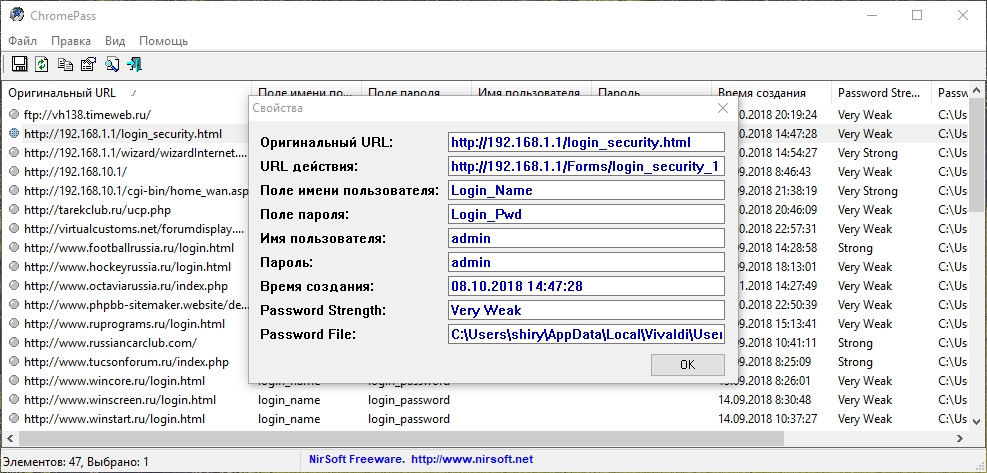Click the horizontal scrollbar thumb

click(400, 438)
